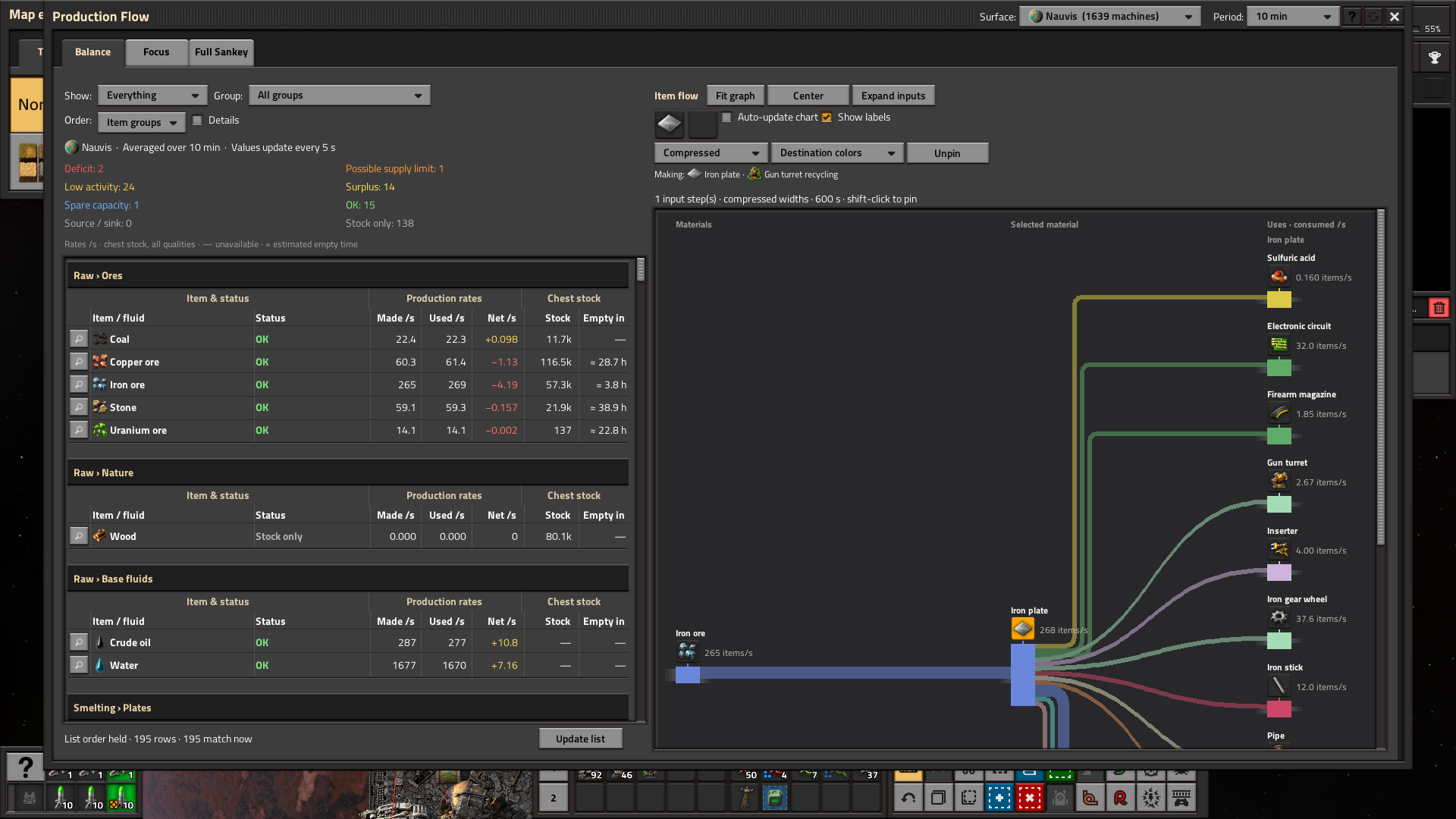Click the Stock only: 138 status filter
Image resolution: width=1456 pixels, height=819 pixels.
[x=380, y=224]
